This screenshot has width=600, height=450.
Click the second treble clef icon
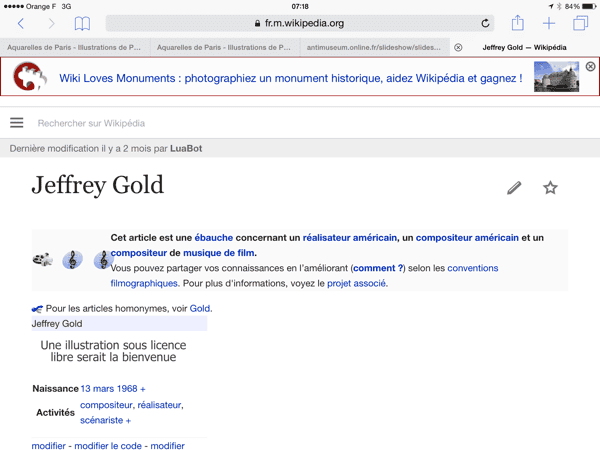[103, 260]
